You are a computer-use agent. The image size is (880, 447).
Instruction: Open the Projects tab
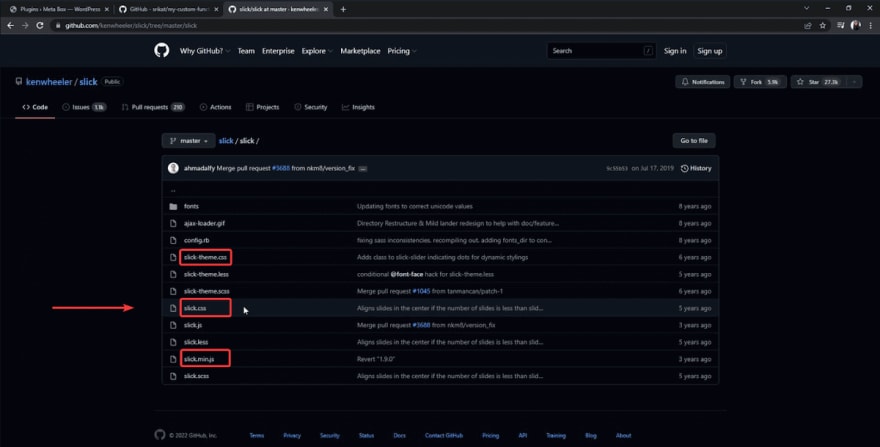(x=262, y=107)
